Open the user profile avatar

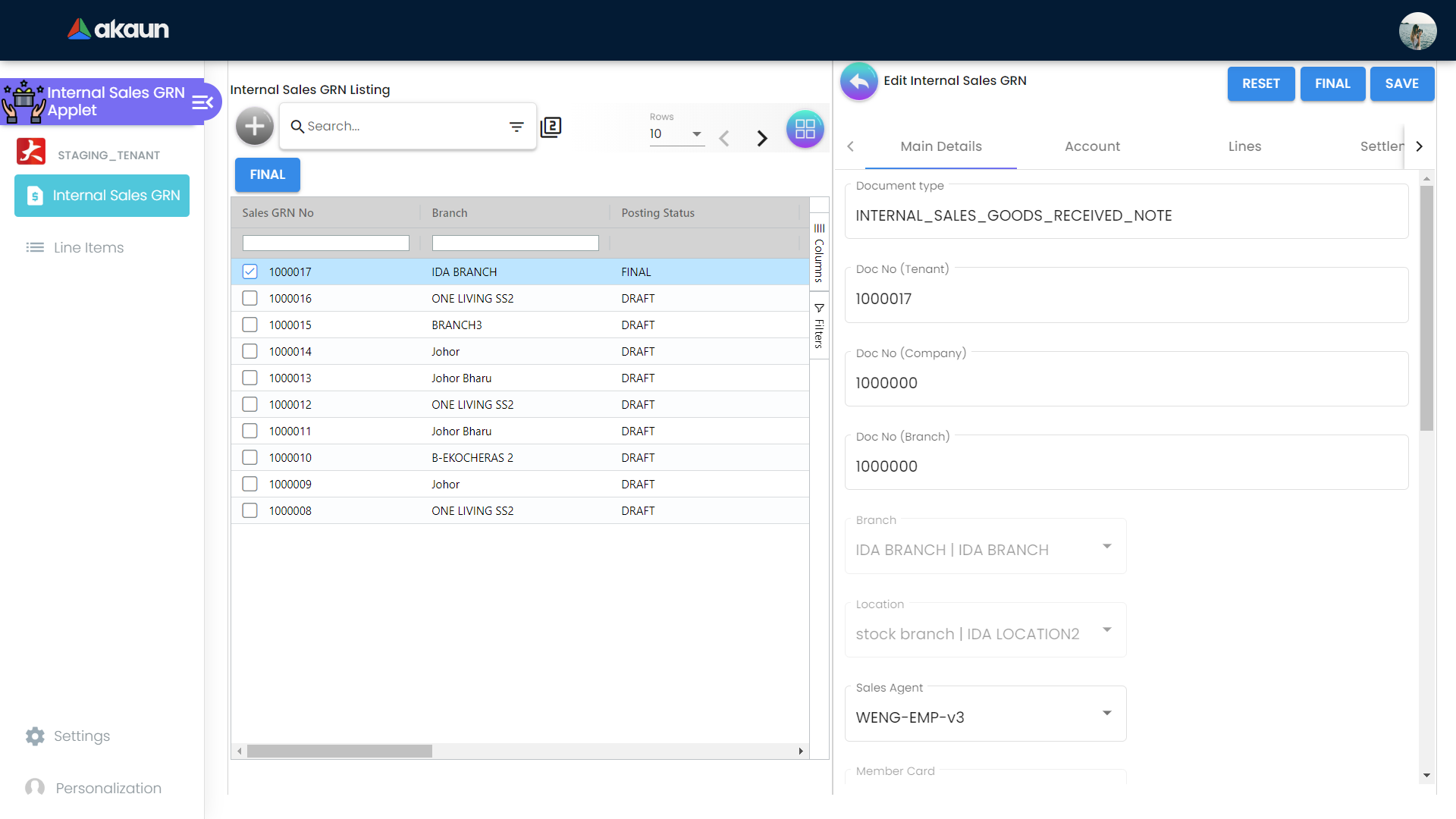point(1417,31)
